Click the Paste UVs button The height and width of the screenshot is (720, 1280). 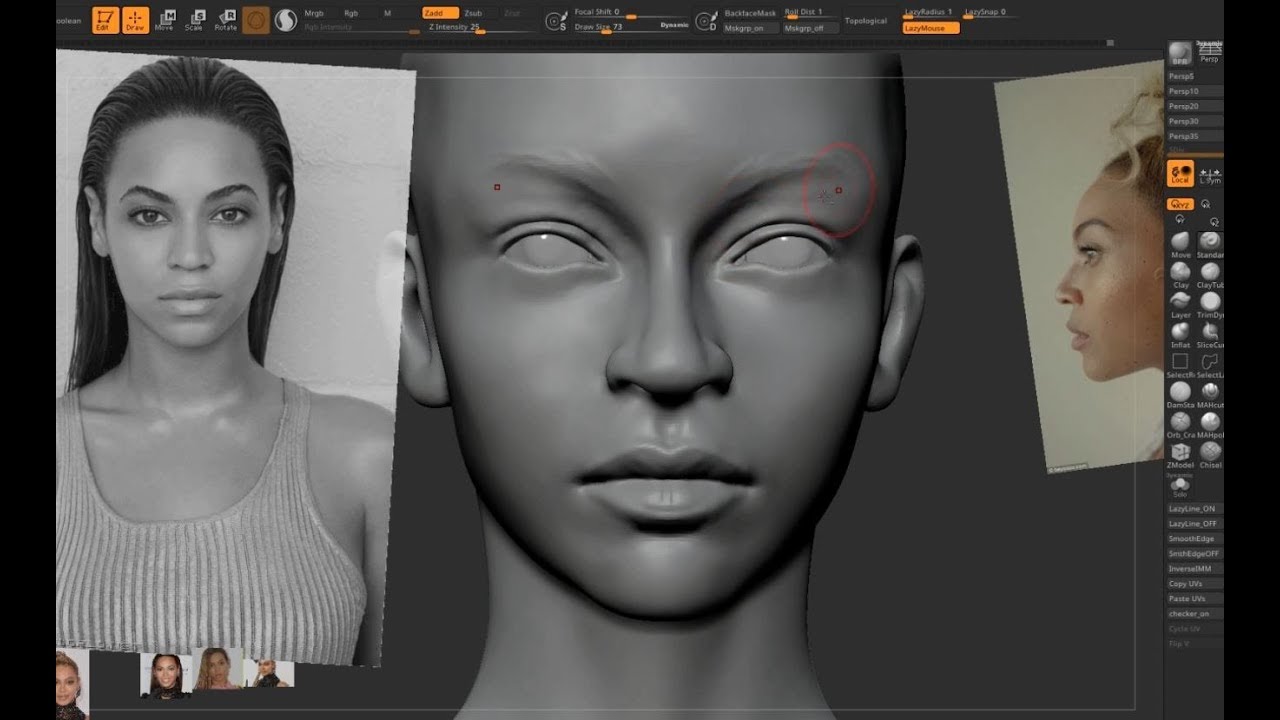pyautogui.click(x=1195, y=599)
